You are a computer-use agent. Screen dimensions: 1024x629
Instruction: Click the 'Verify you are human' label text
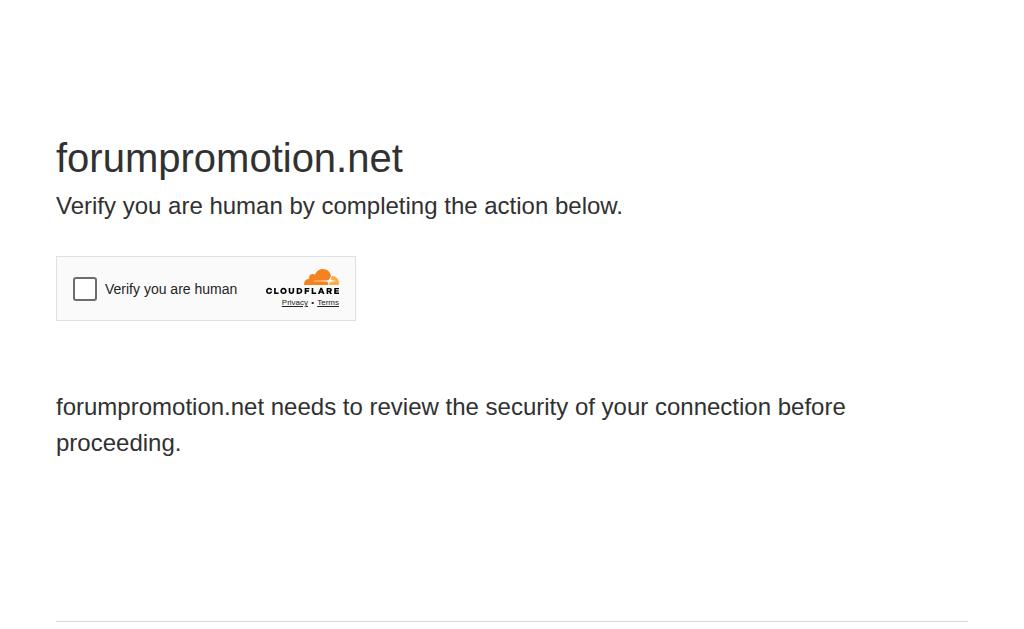pyautogui.click(x=171, y=289)
